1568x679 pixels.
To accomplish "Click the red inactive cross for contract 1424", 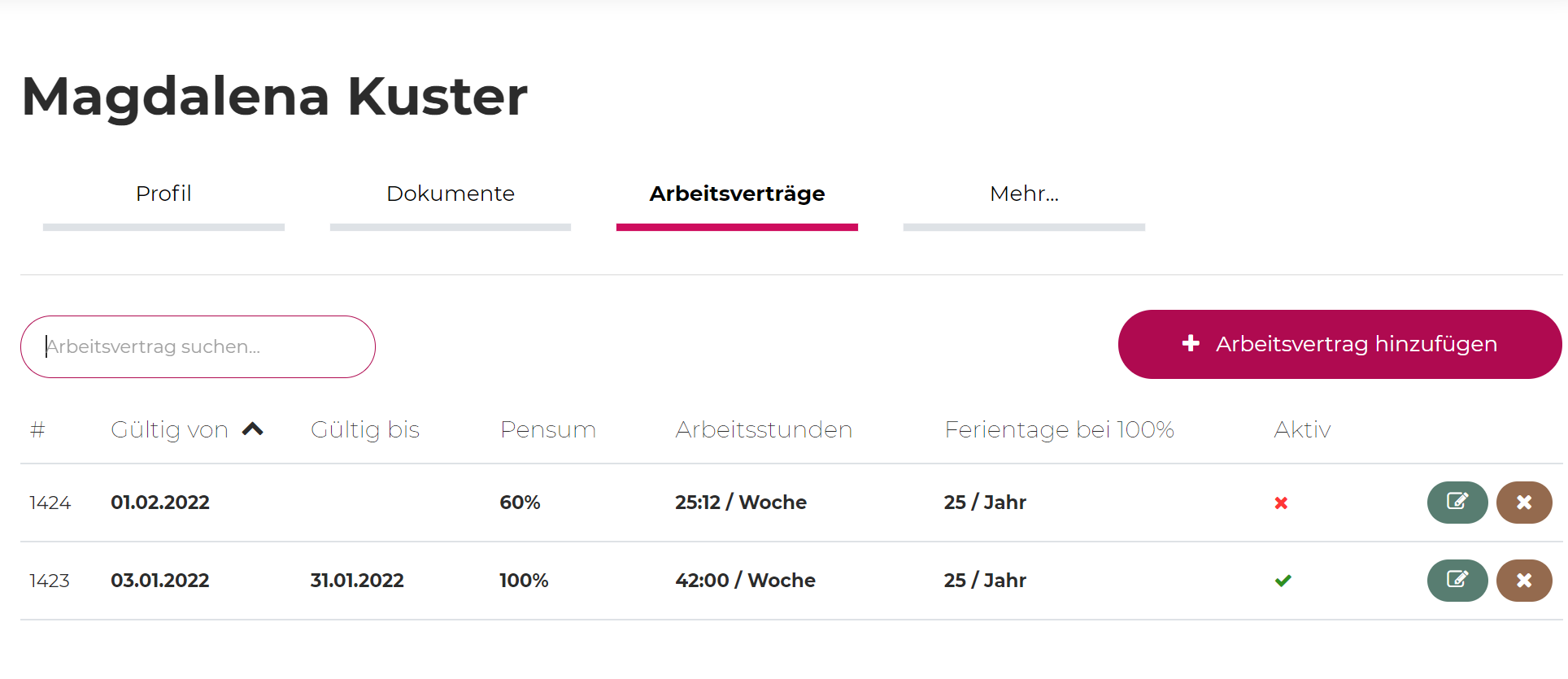I will 1281,503.
